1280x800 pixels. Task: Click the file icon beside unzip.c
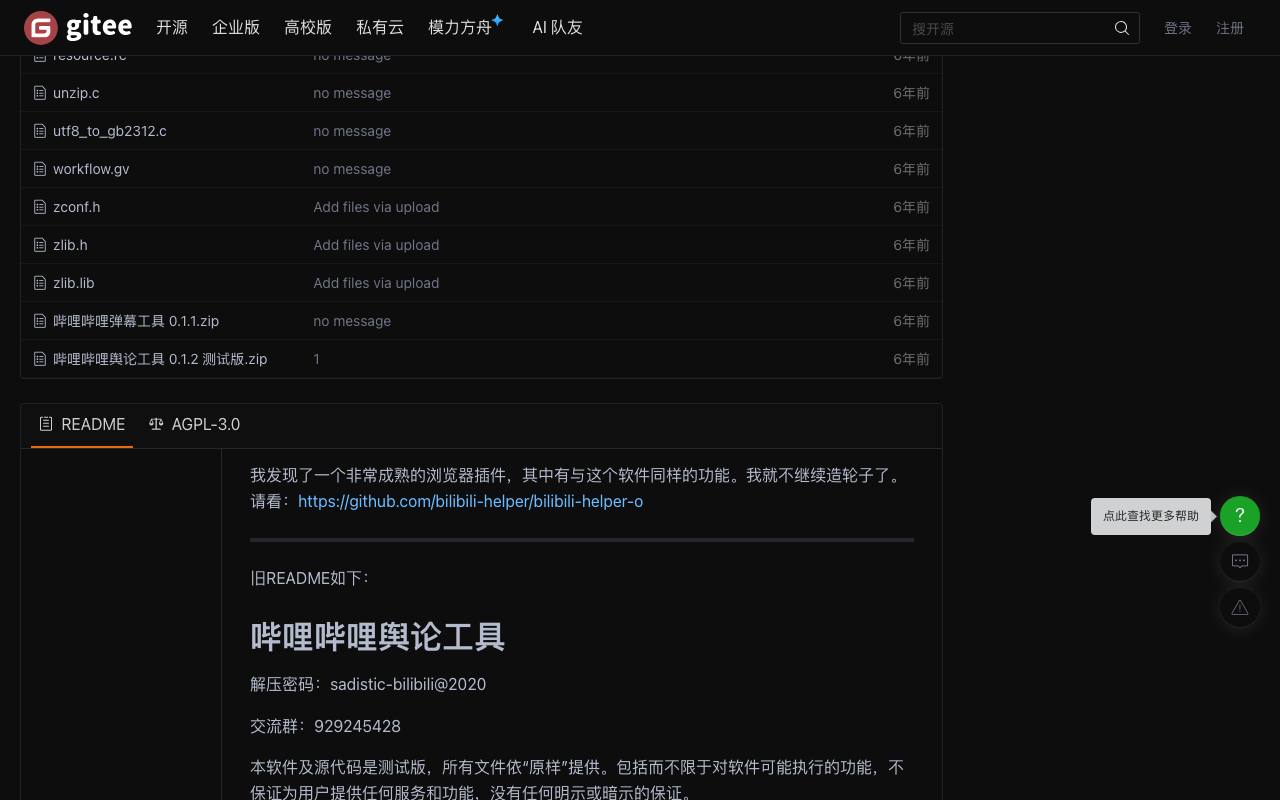[40, 93]
